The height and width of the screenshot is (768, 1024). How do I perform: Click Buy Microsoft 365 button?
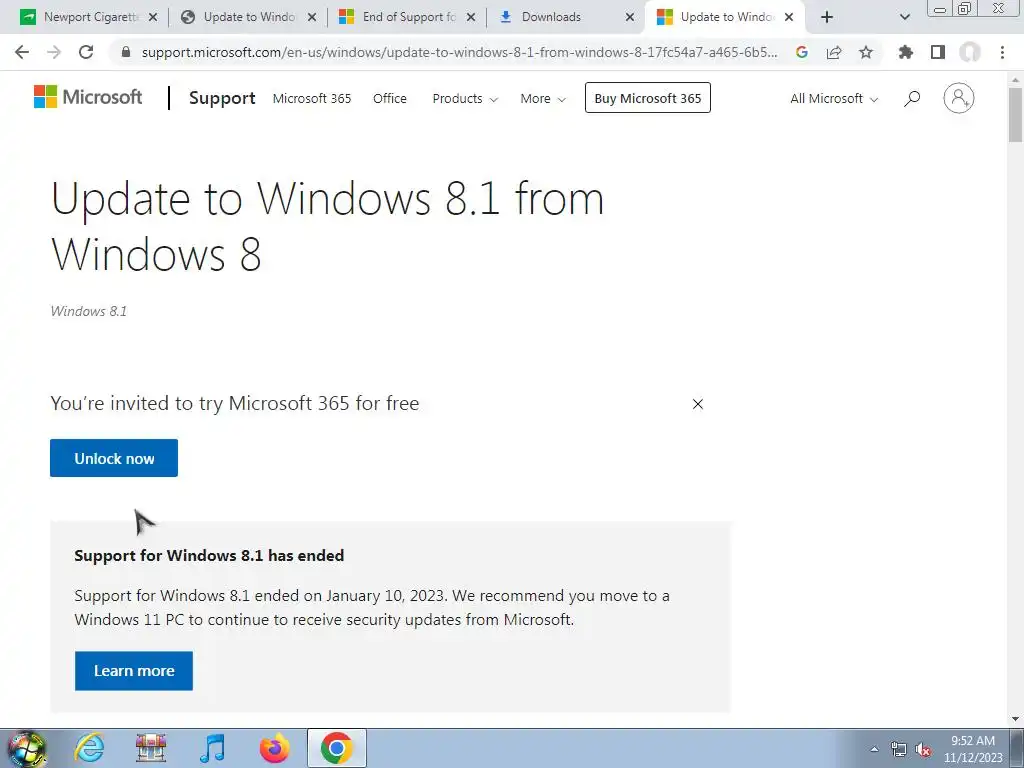648,98
